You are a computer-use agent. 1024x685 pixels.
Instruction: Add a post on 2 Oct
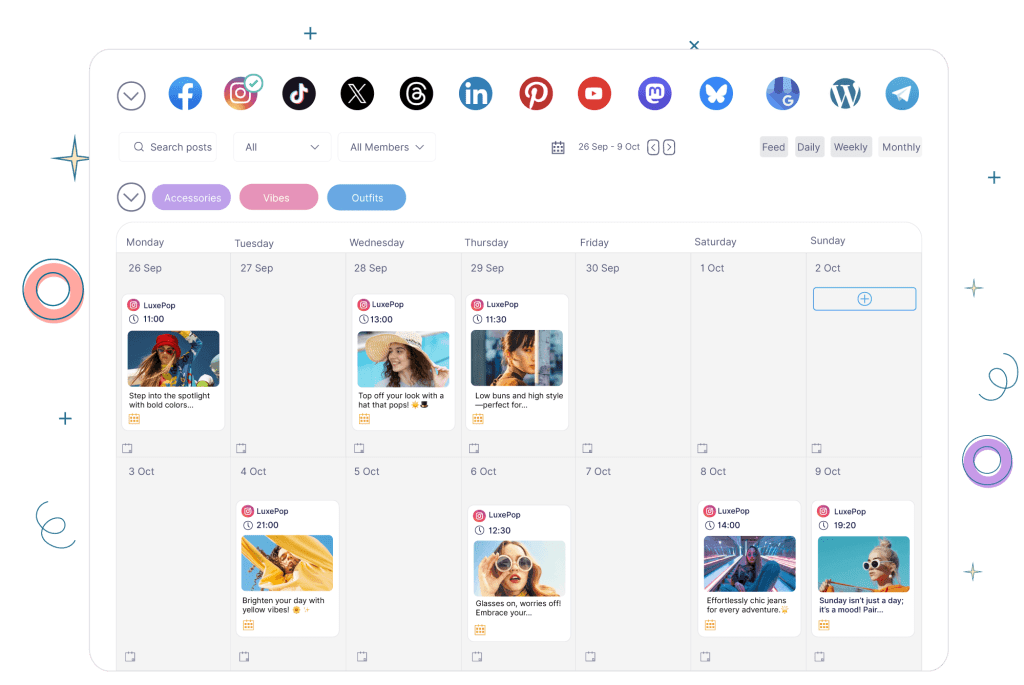tap(864, 298)
